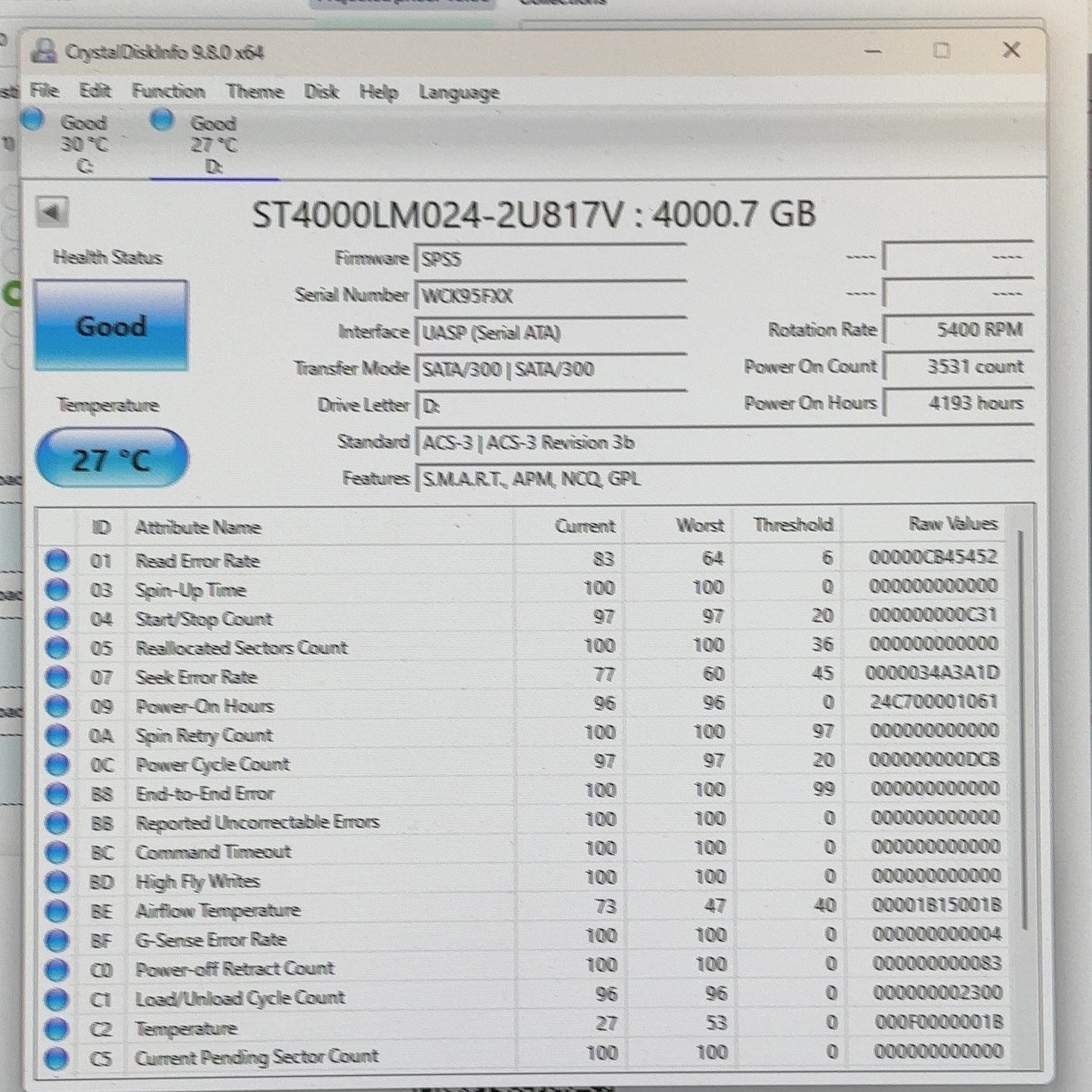The image size is (1092, 1092).
Task: Click status dot for Power-On Hours row
Action: click(x=57, y=706)
